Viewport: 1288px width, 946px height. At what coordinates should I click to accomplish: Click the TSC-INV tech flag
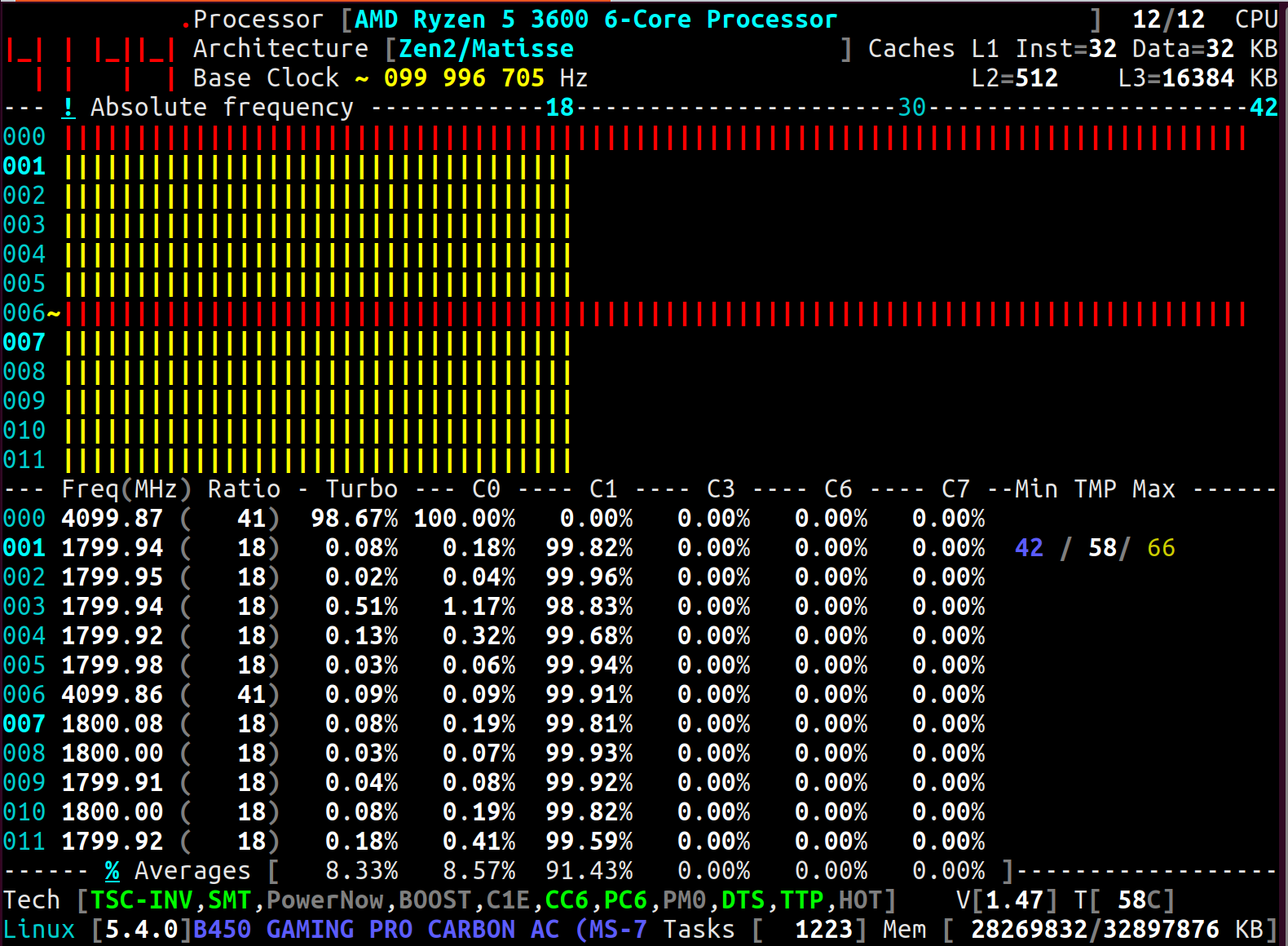[141, 900]
